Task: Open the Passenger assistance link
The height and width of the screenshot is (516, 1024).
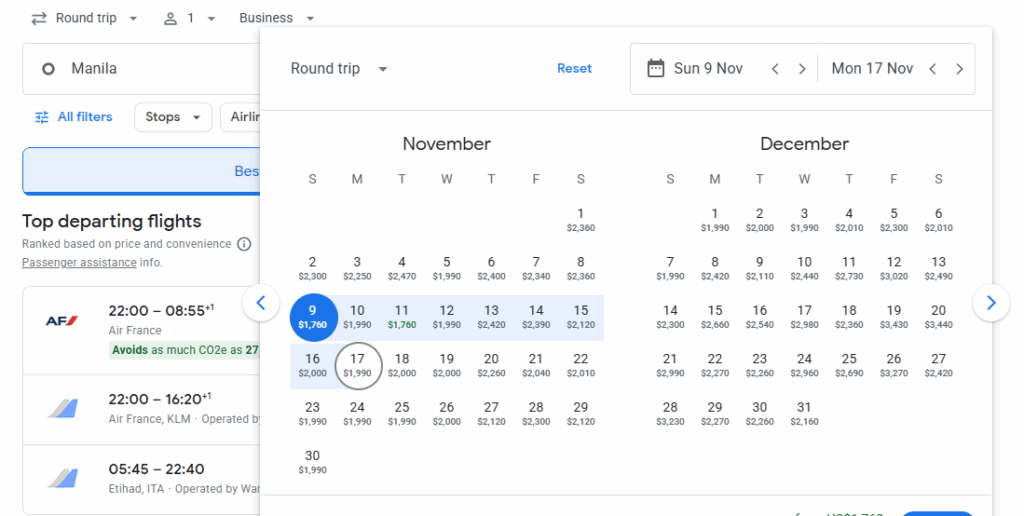Action: pyautogui.click(x=79, y=263)
